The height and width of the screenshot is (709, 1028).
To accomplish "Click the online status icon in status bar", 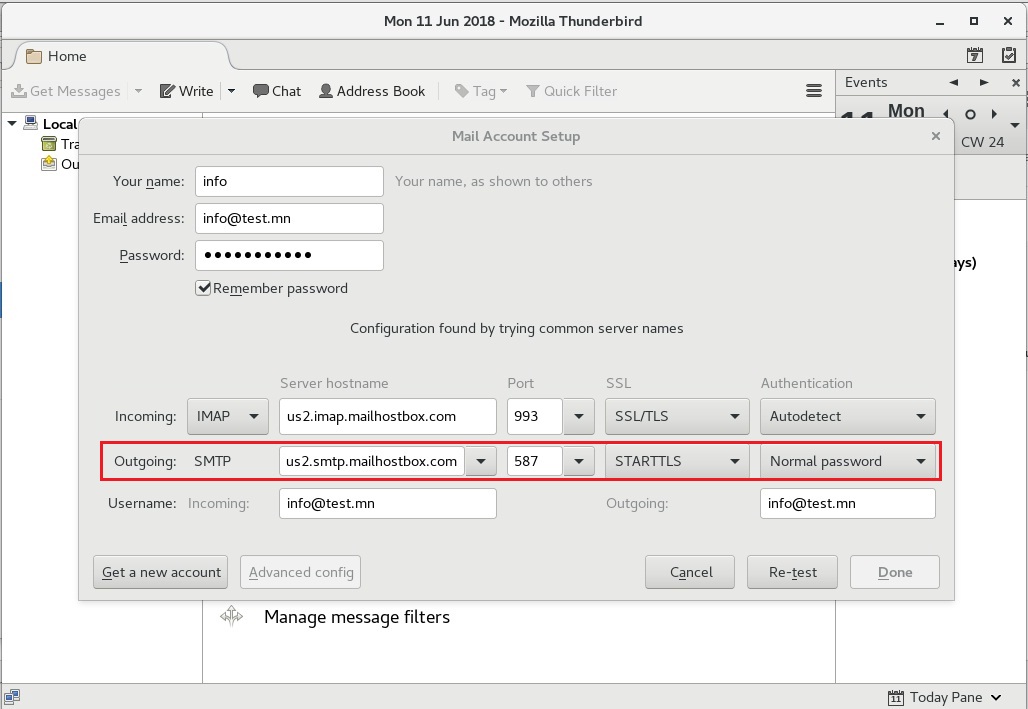I will [x=12, y=697].
